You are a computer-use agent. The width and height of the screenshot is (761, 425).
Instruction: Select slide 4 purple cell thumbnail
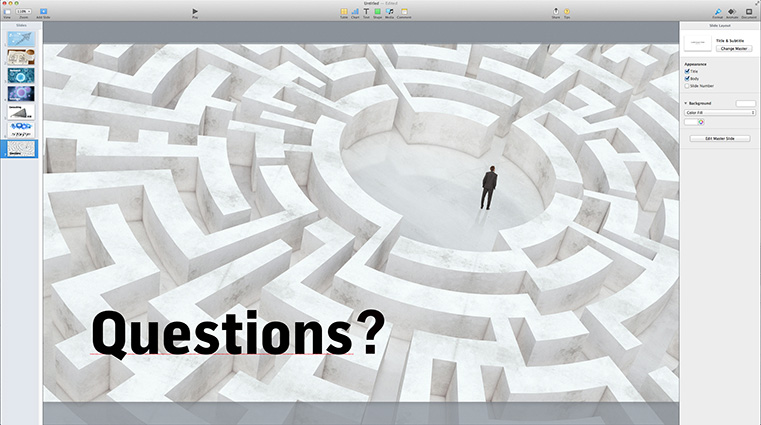click(21, 93)
